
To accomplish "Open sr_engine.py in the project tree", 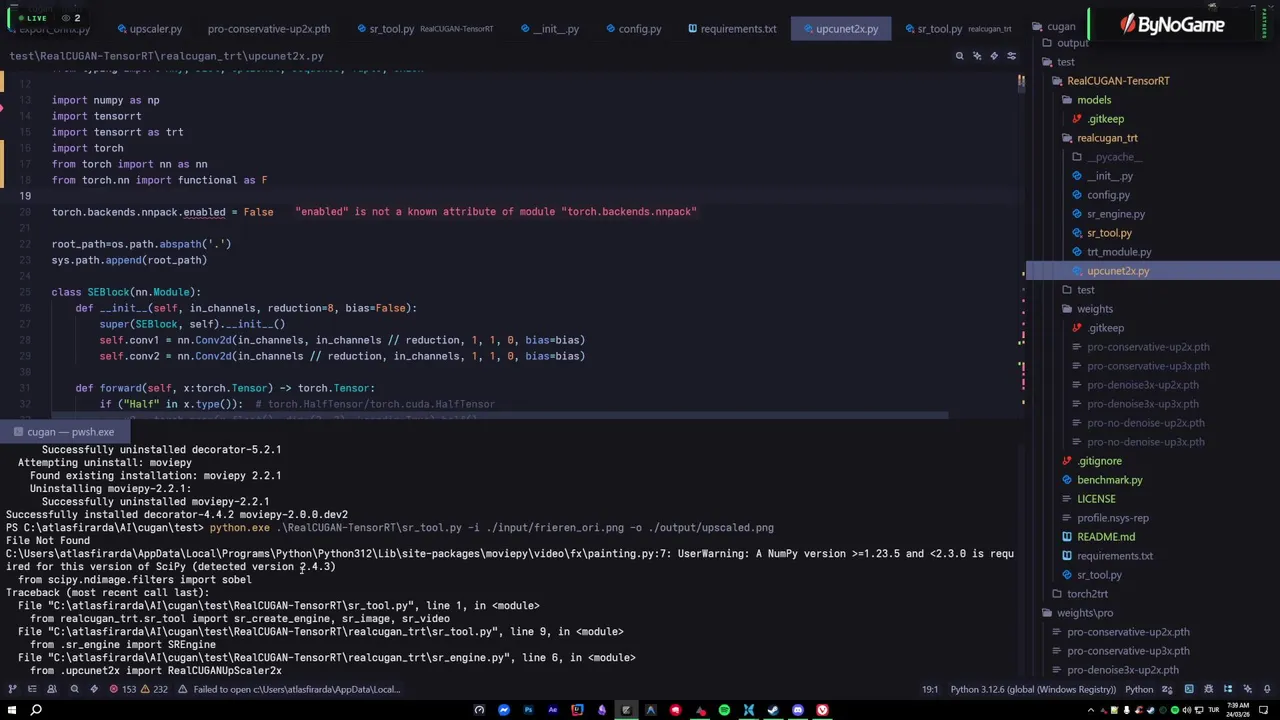I will point(1115,214).
